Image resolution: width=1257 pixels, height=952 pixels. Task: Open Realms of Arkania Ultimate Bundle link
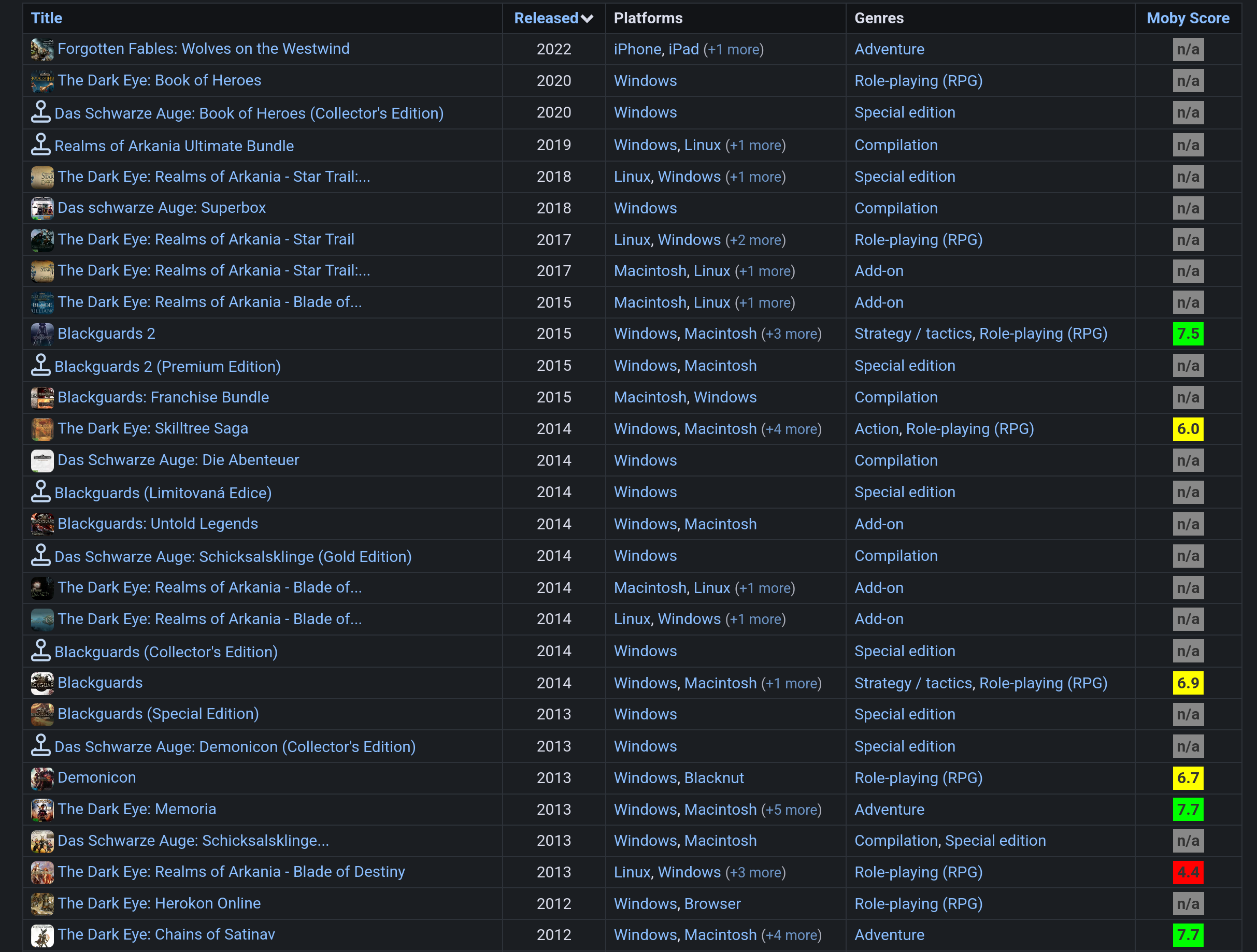click(x=174, y=146)
